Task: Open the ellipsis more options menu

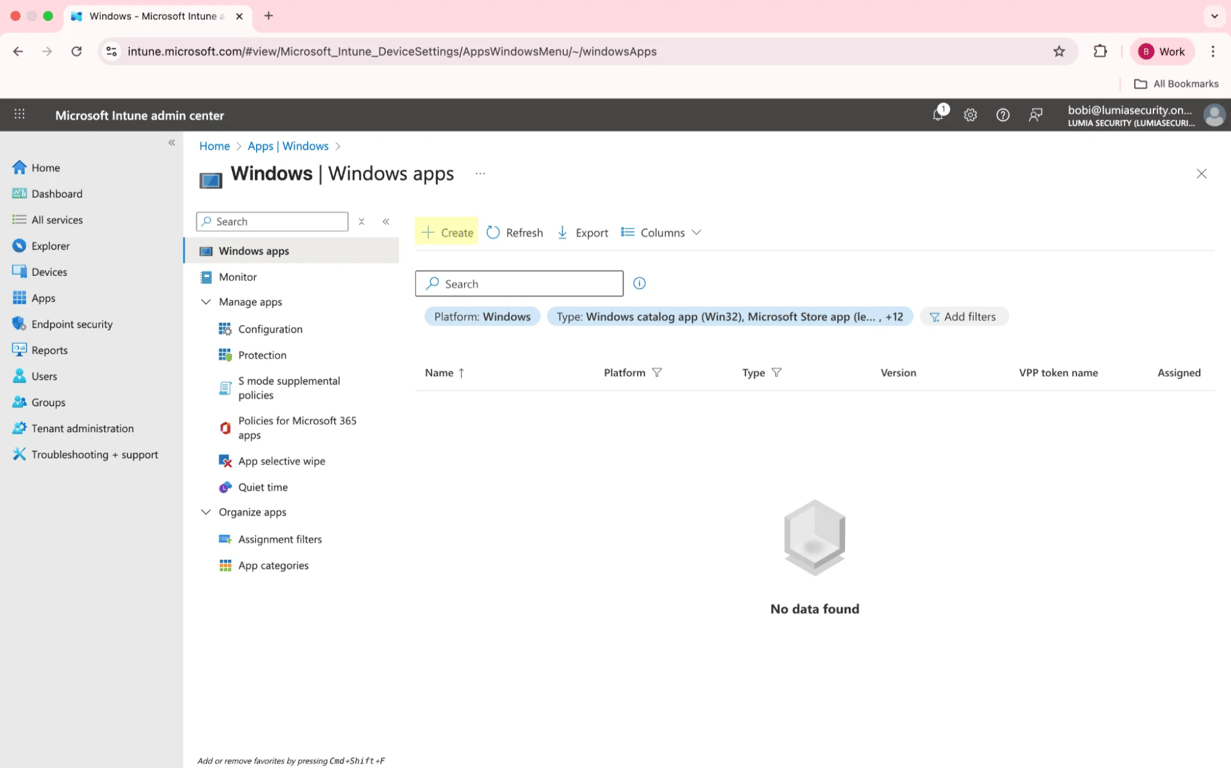Action: [480, 174]
